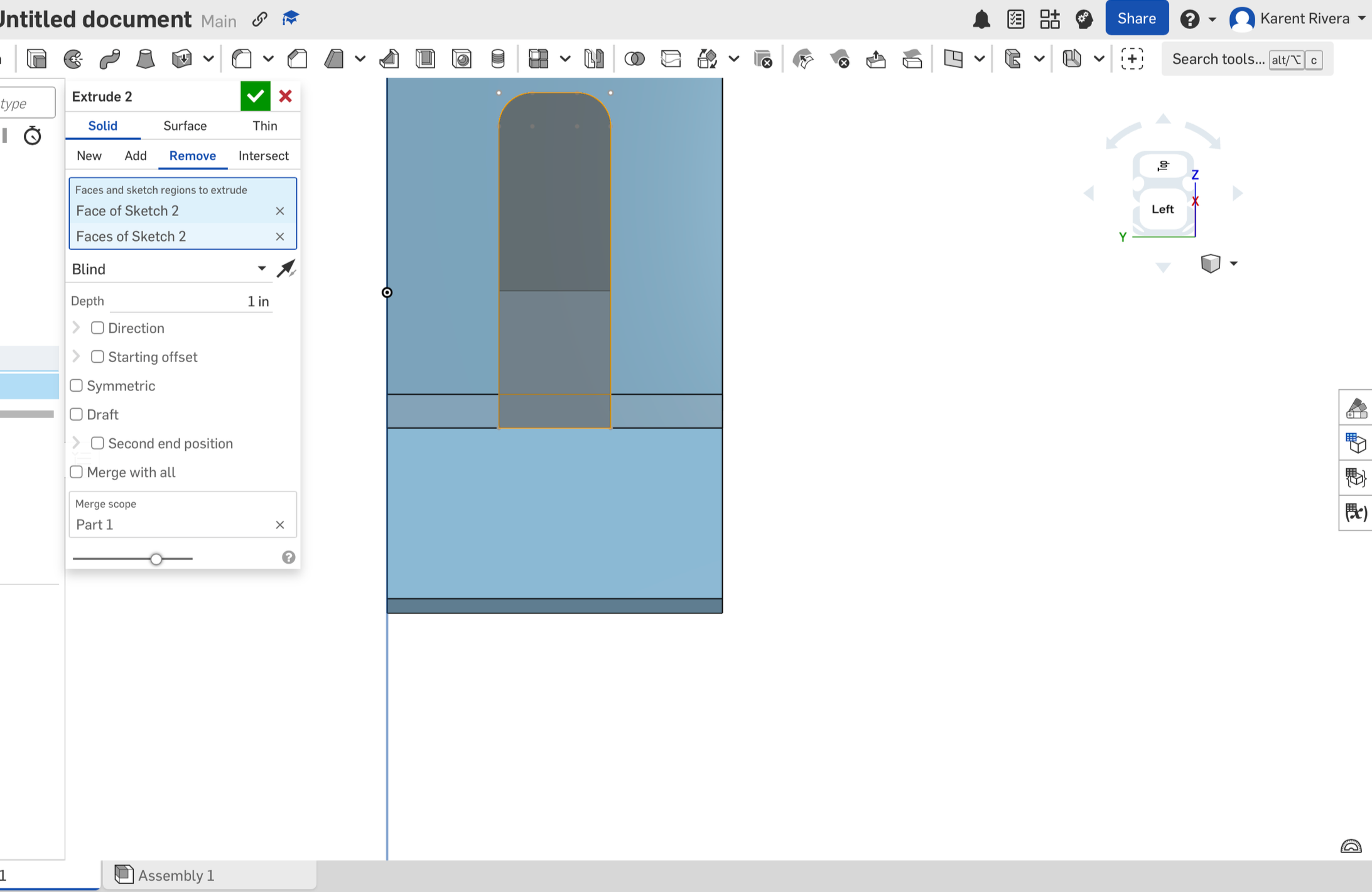
Task: Click the Share button
Action: tap(1136, 18)
